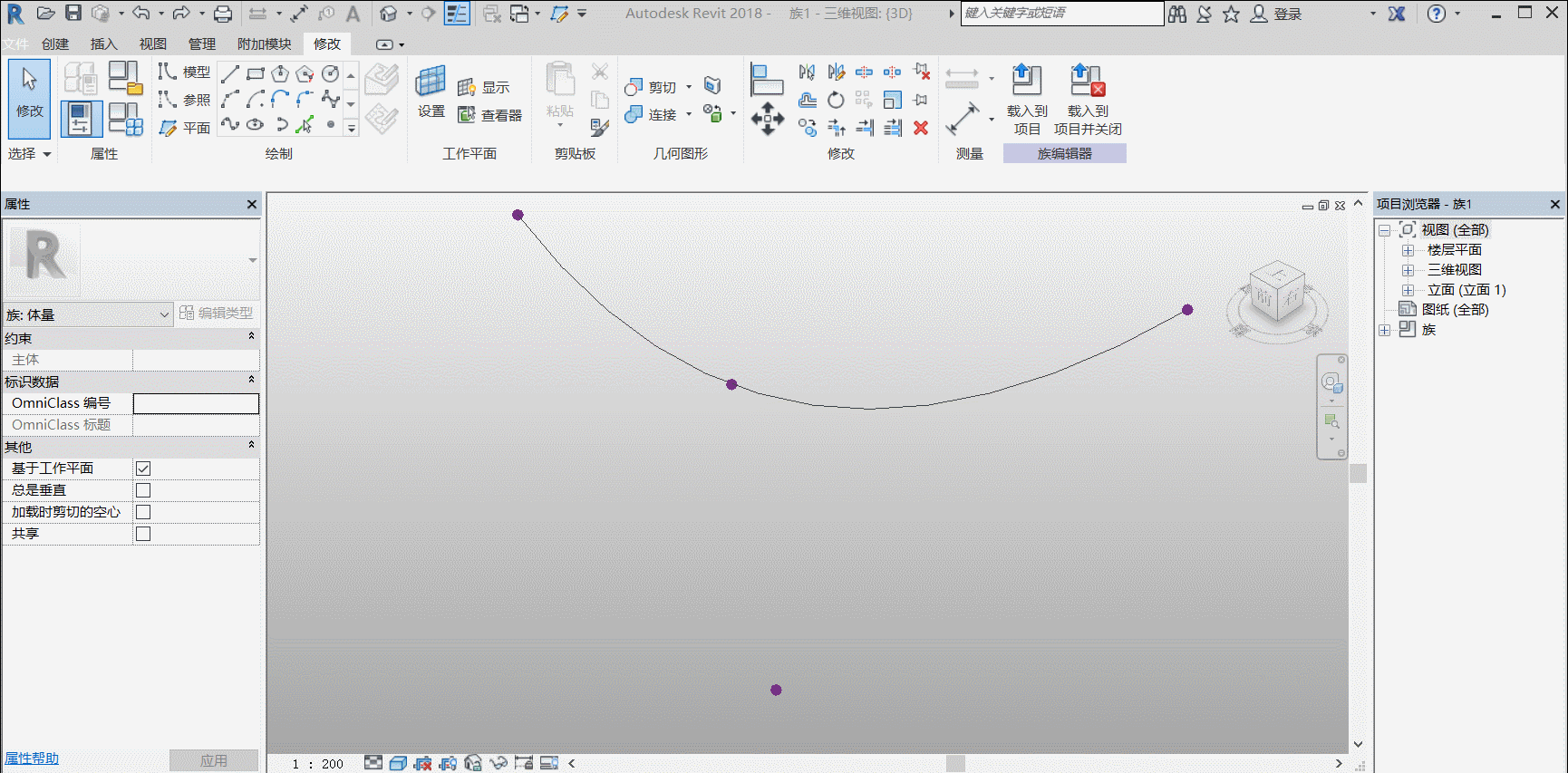Expand the 族 tree node
This screenshot has width=1568, height=773.
pos(1385,330)
